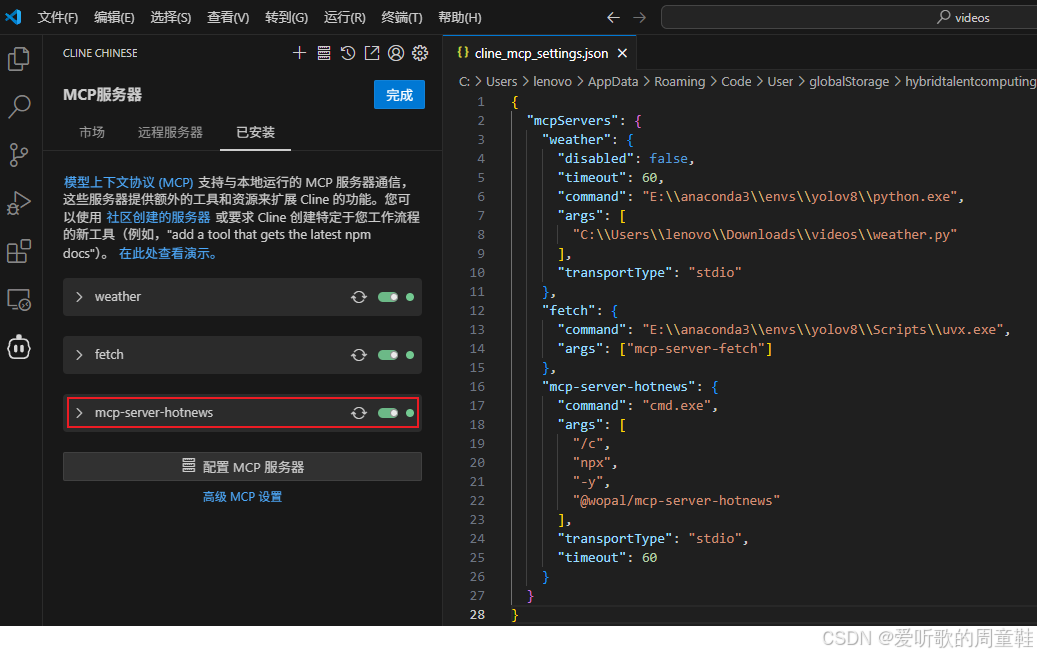
Task: Click the videos command center search box
Action: [x=849, y=17]
